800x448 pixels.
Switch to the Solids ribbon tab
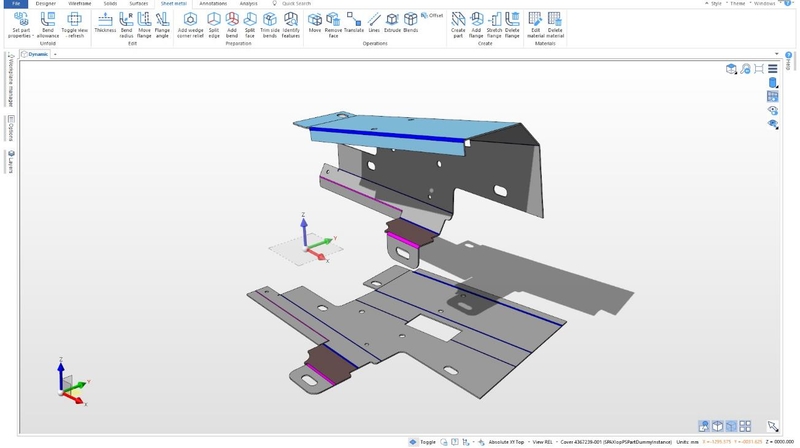click(110, 4)
